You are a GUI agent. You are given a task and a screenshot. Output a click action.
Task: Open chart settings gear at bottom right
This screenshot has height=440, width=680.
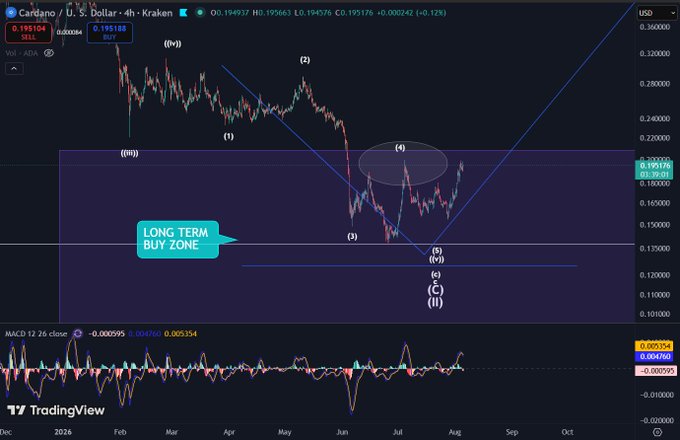[x=657, y=432]
